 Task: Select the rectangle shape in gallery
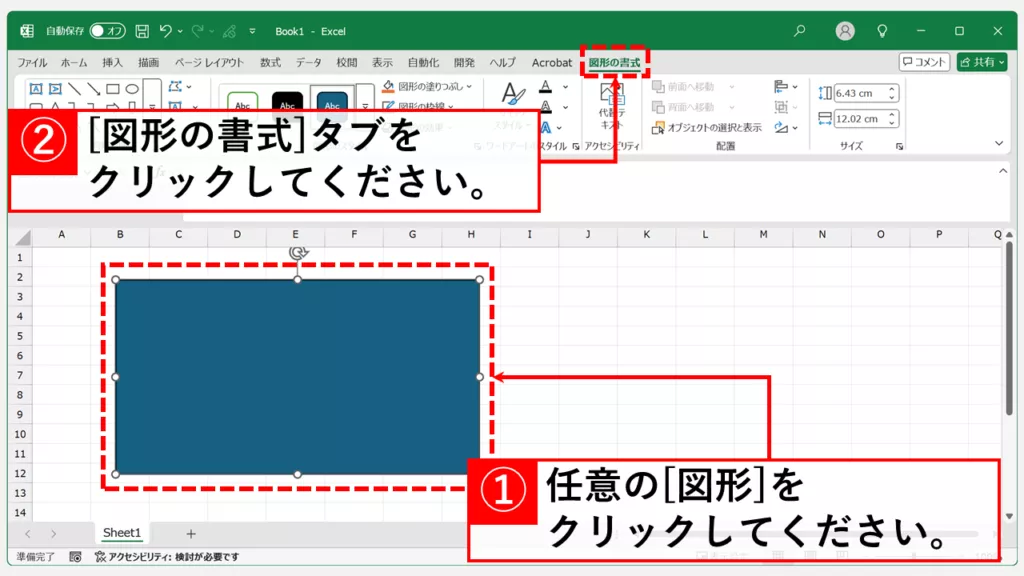click(x=113, y=89)
